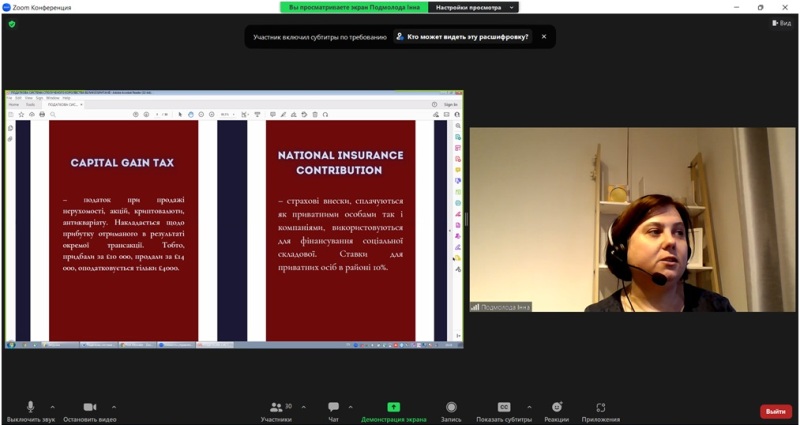The width and height of the screenshot is (800, 425).
Task: Open the Участники participants panel
Action: 276,409
